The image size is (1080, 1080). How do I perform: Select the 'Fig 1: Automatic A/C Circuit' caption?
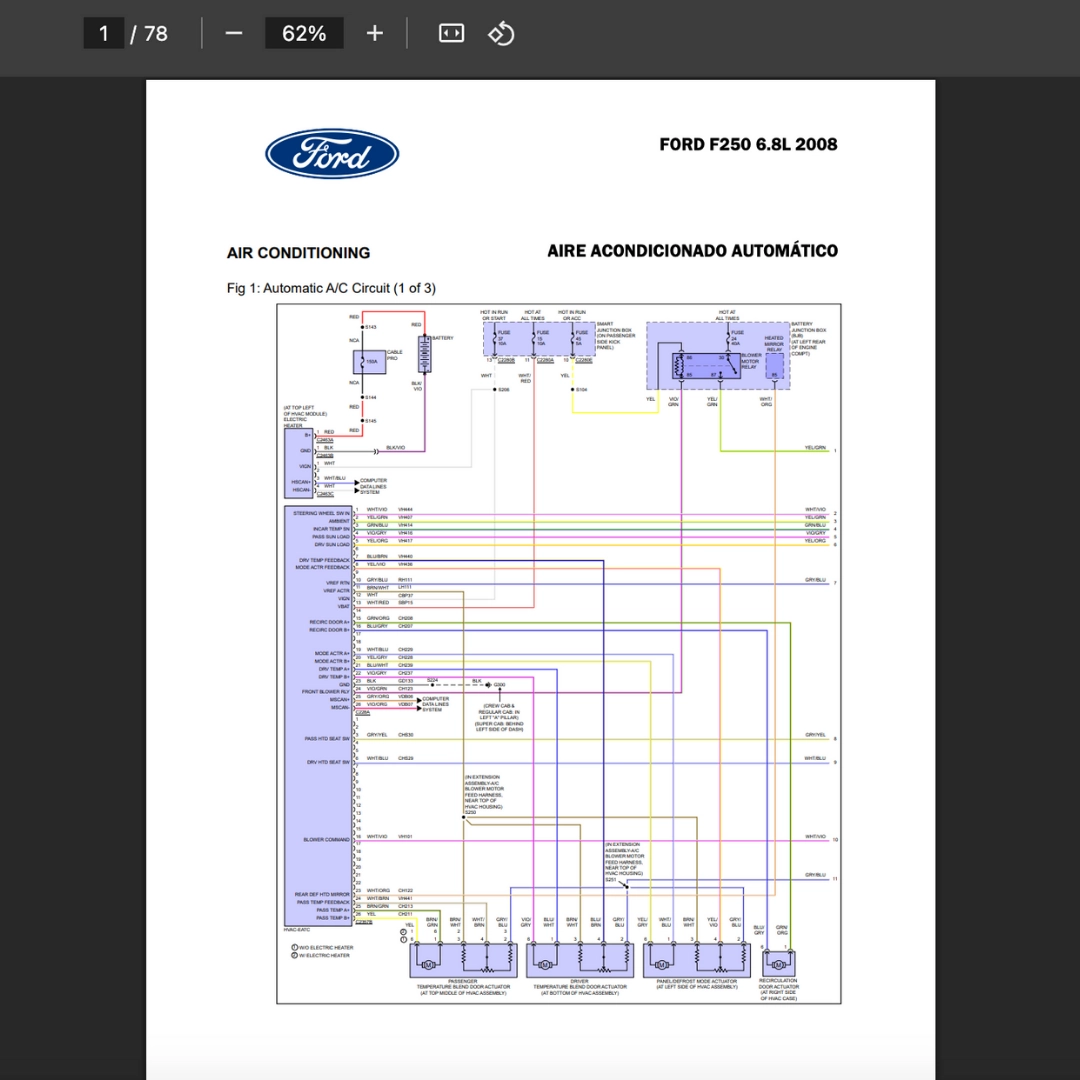(x=331, y=288)
